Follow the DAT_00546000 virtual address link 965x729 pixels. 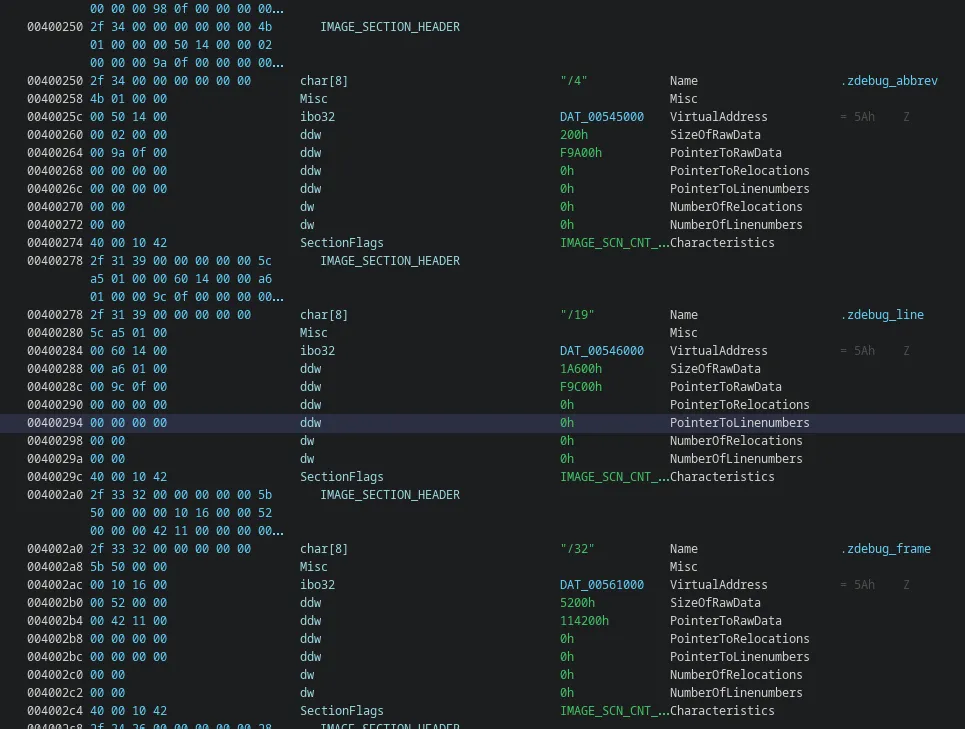(x=601, y=351)
